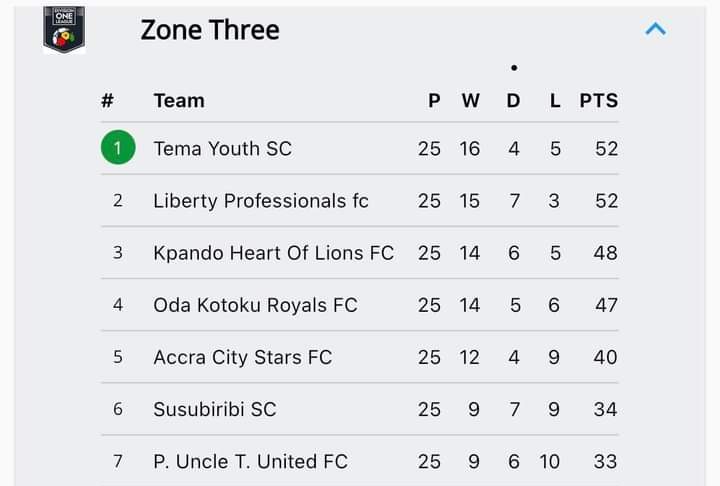Select Susubiribi SC team name

click(215, 409)
